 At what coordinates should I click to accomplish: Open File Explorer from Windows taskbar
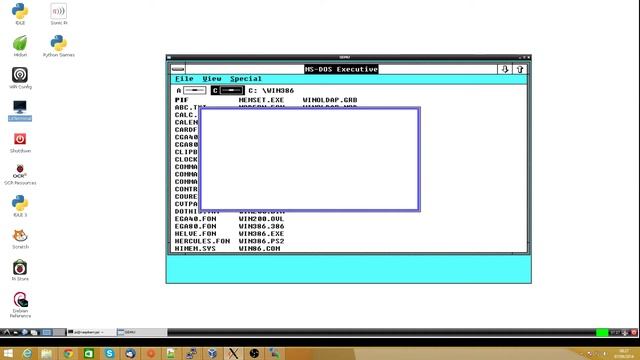pyautogui.click(x=47, y=353)
